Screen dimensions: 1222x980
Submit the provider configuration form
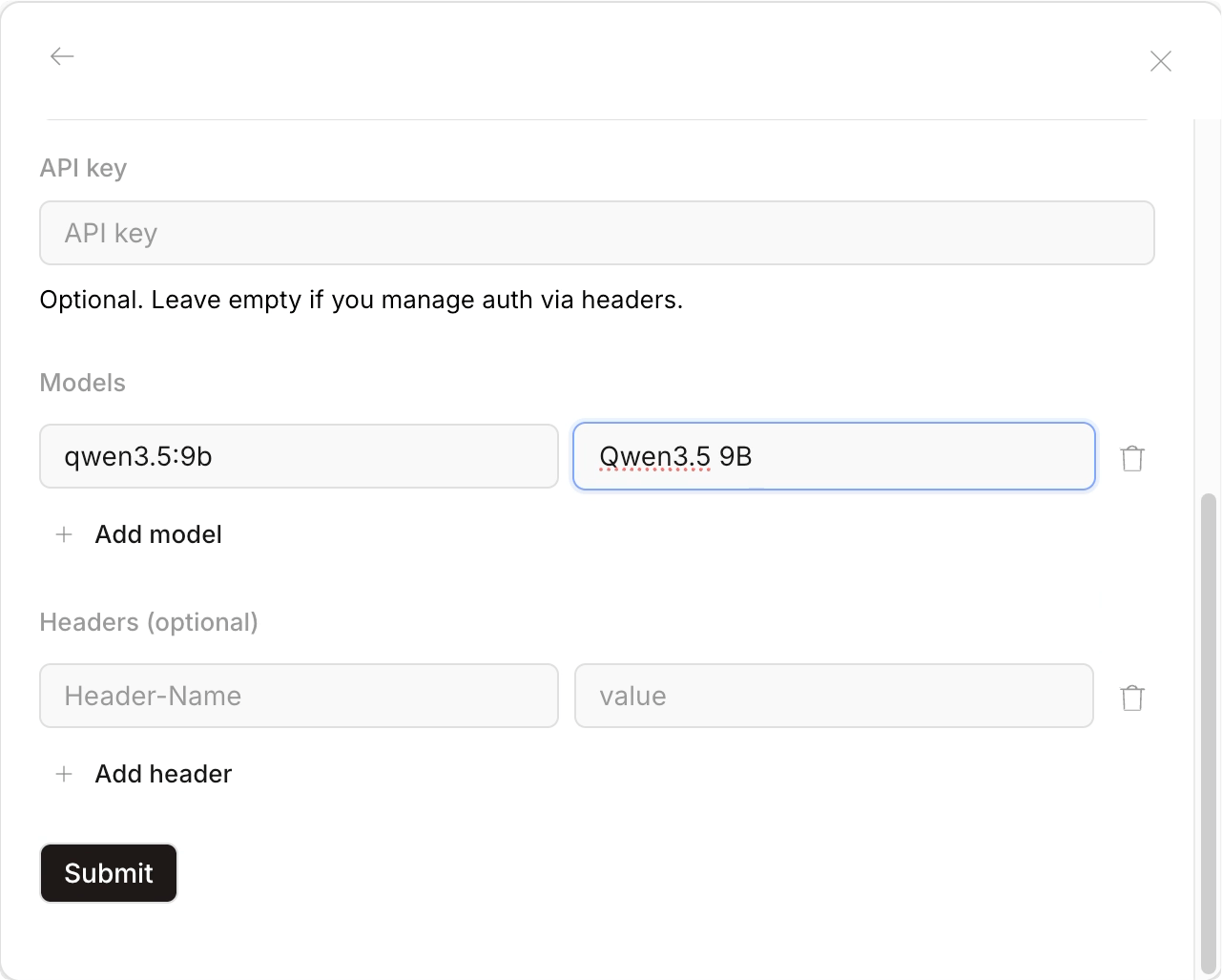pos(108,872)
